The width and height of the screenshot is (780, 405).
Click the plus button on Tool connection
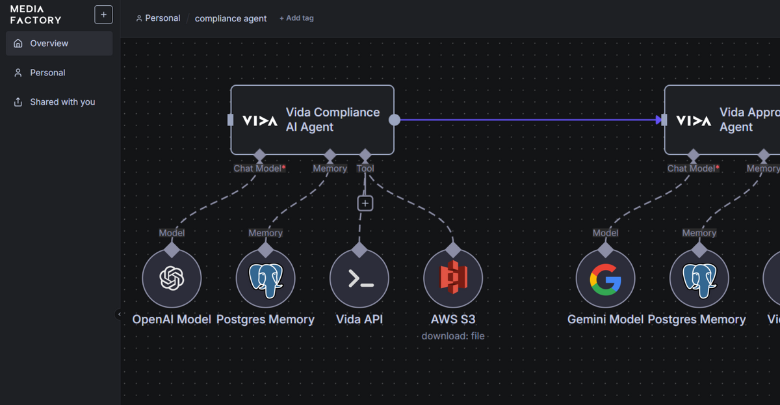[x=365, y=203]
